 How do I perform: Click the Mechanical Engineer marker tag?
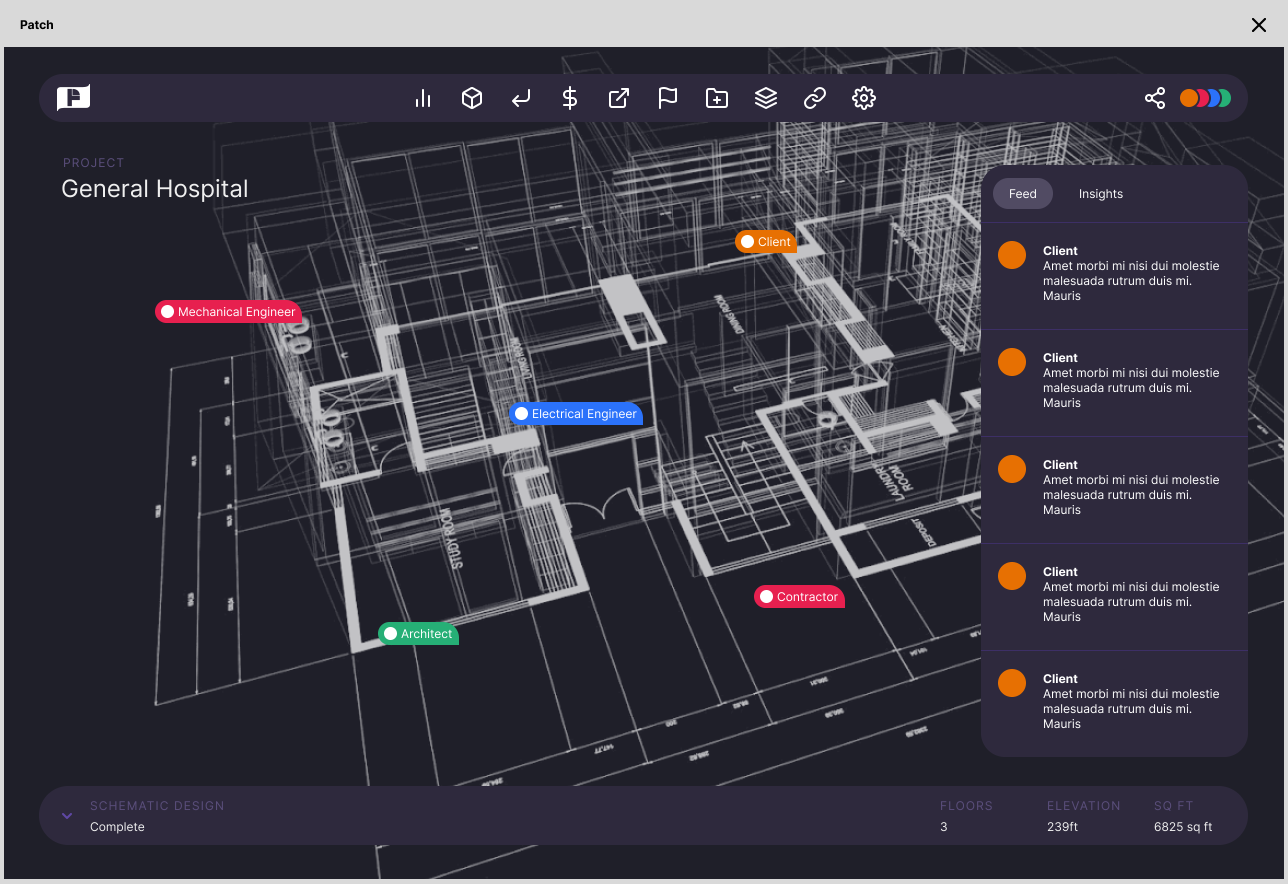point(228,312)
